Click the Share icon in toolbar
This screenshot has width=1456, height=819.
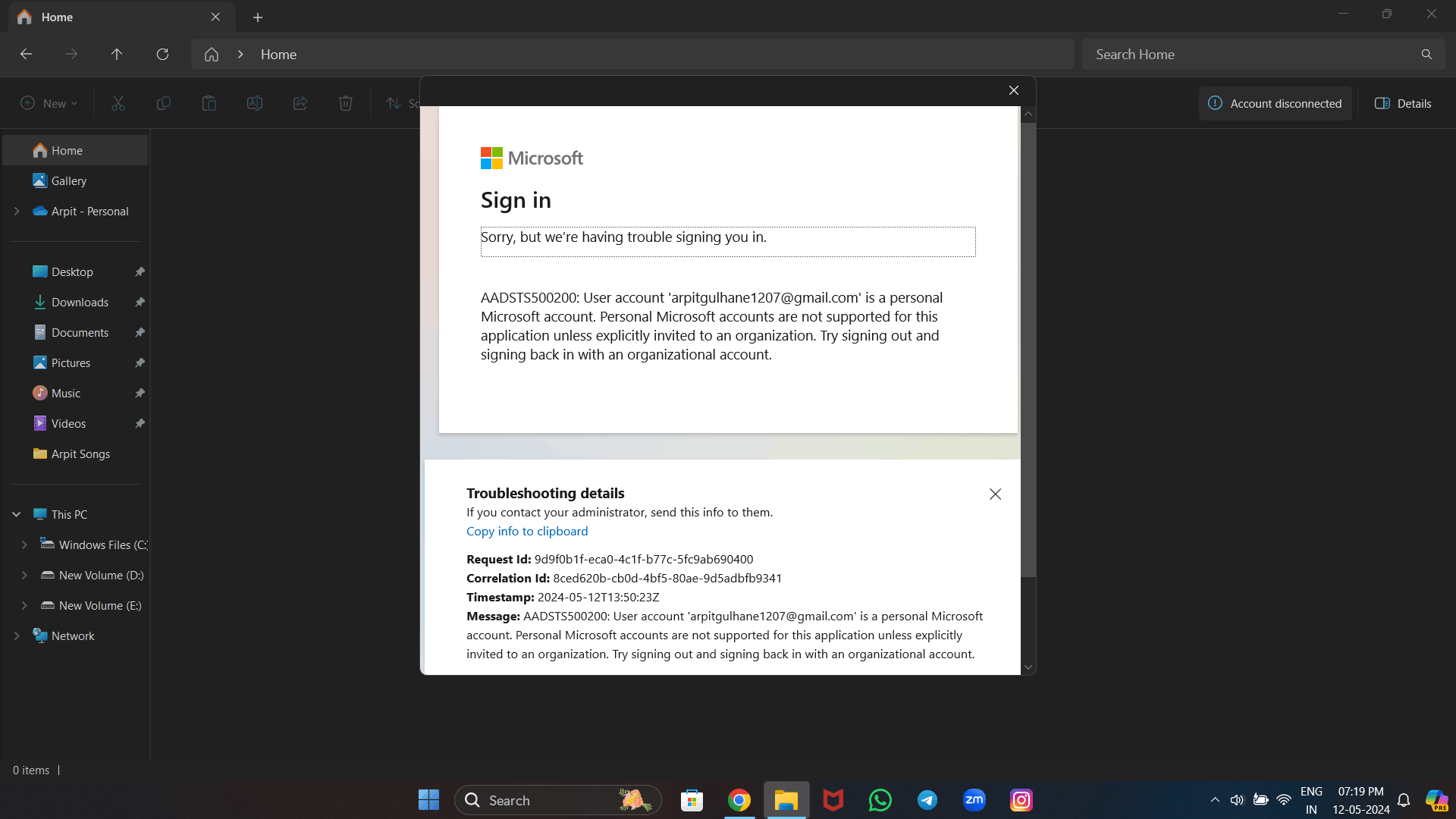click(x=300, y=103)
